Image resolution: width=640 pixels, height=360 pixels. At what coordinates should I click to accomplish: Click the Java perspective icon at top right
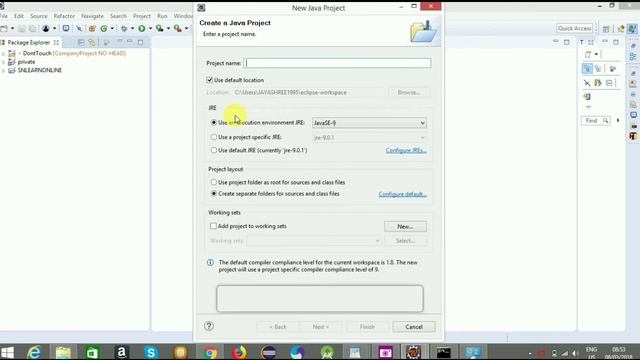(632, 29)
